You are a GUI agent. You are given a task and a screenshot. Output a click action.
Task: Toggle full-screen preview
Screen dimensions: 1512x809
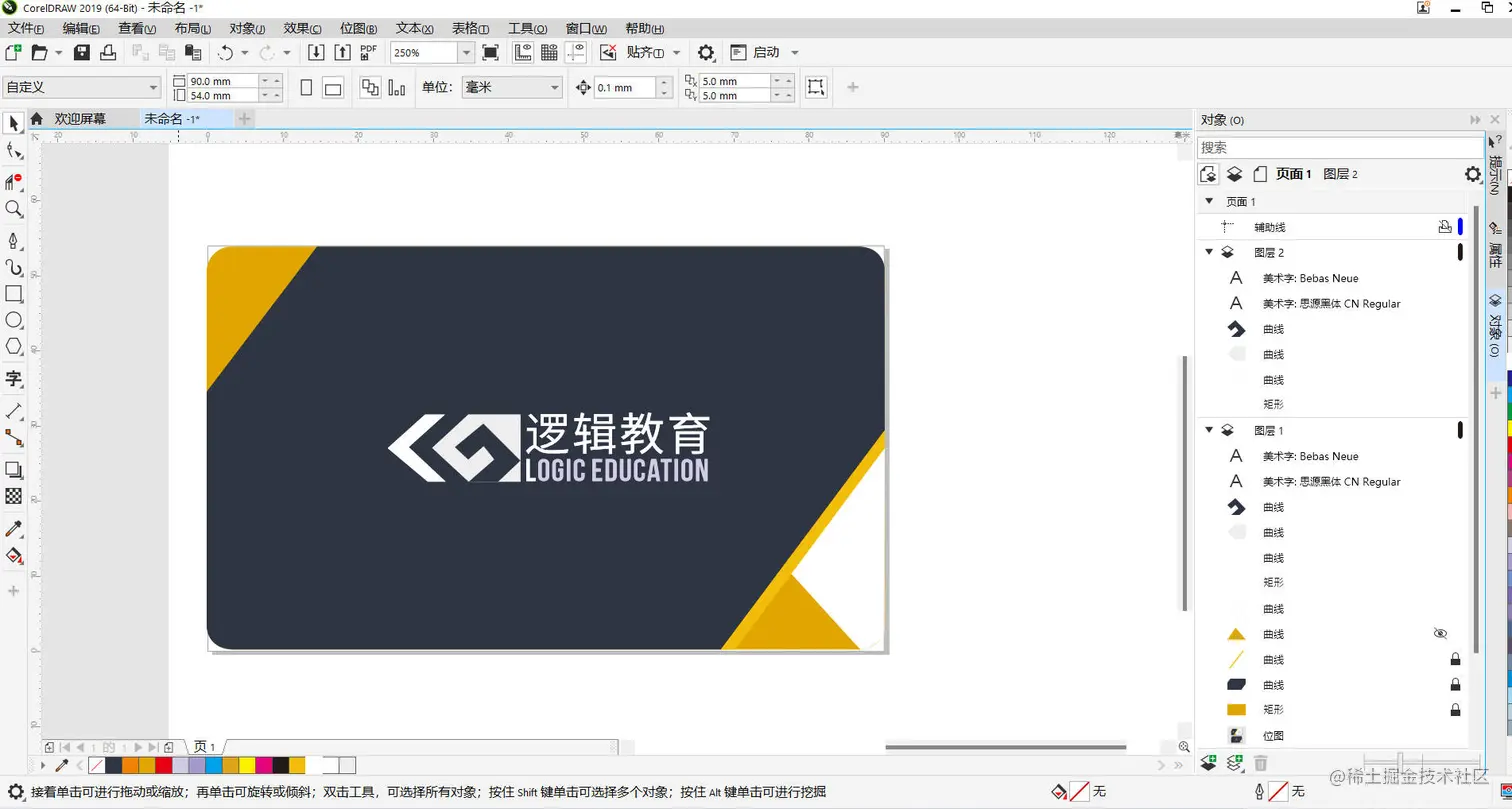pos(490,52)
